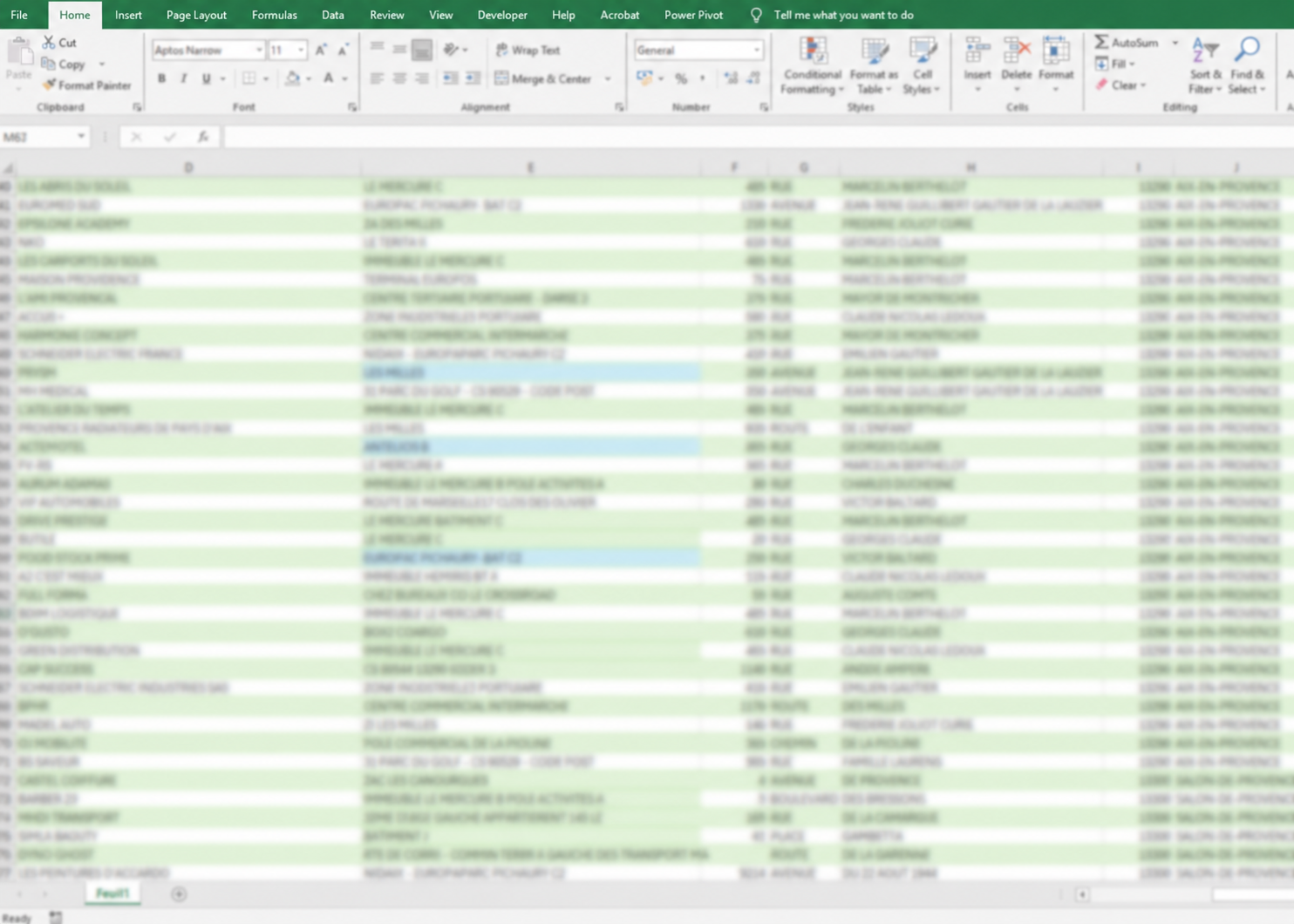This screenshot has width=1294, height=924.
Task: Open the Merge & Center dropdown arrow
Action: coord(608,78)
